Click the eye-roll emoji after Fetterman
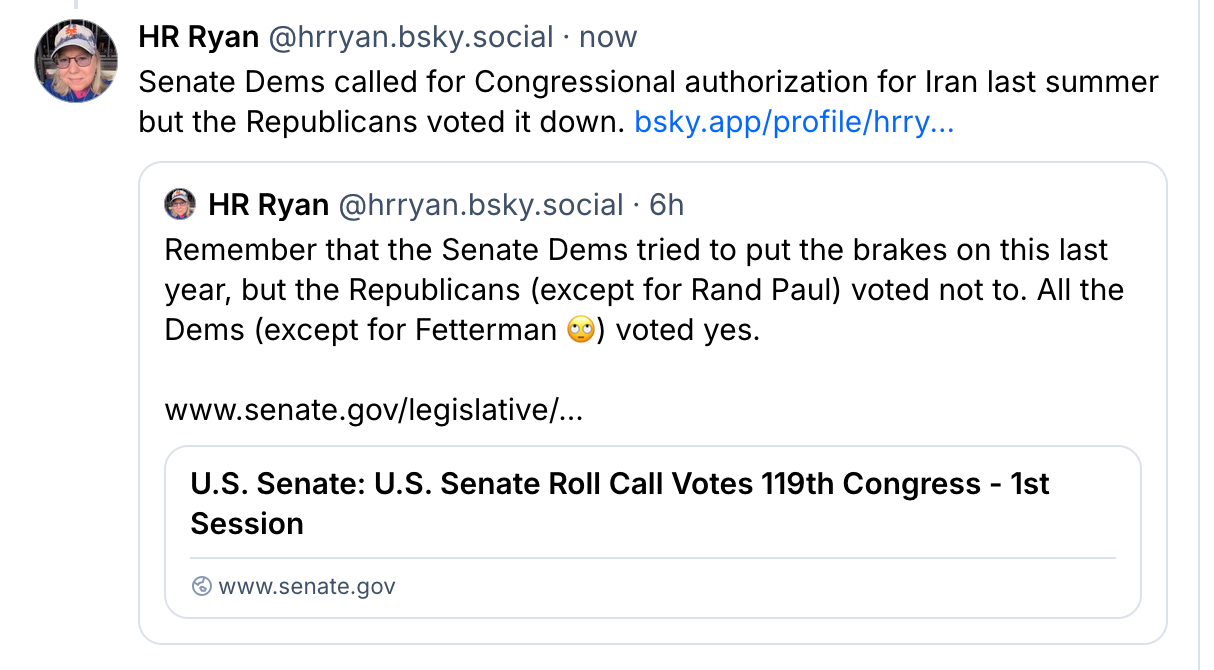The height and width of the screenshot is (670, 1214). (581, 331)
